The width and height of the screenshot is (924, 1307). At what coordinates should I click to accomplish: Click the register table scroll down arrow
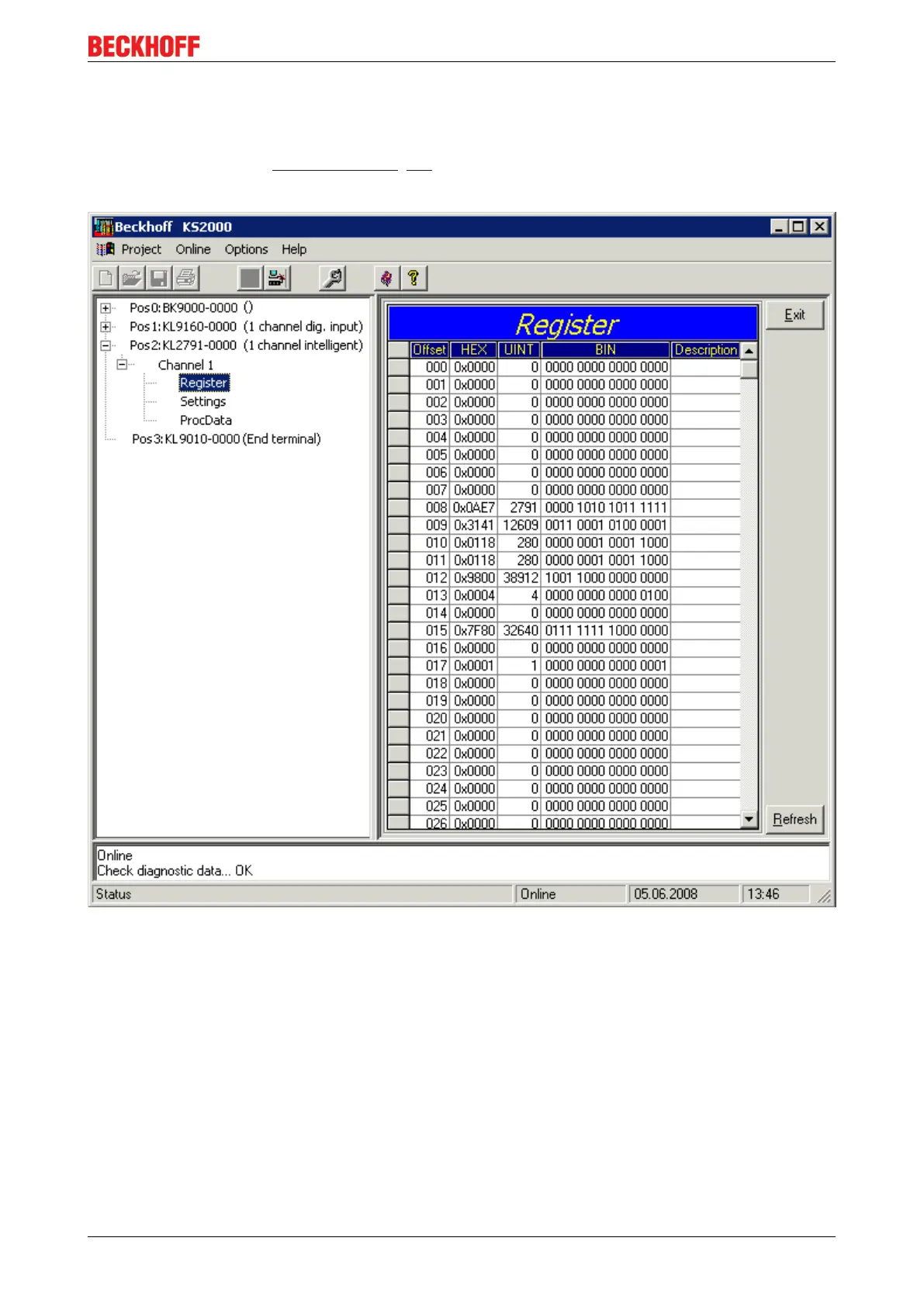749,819
